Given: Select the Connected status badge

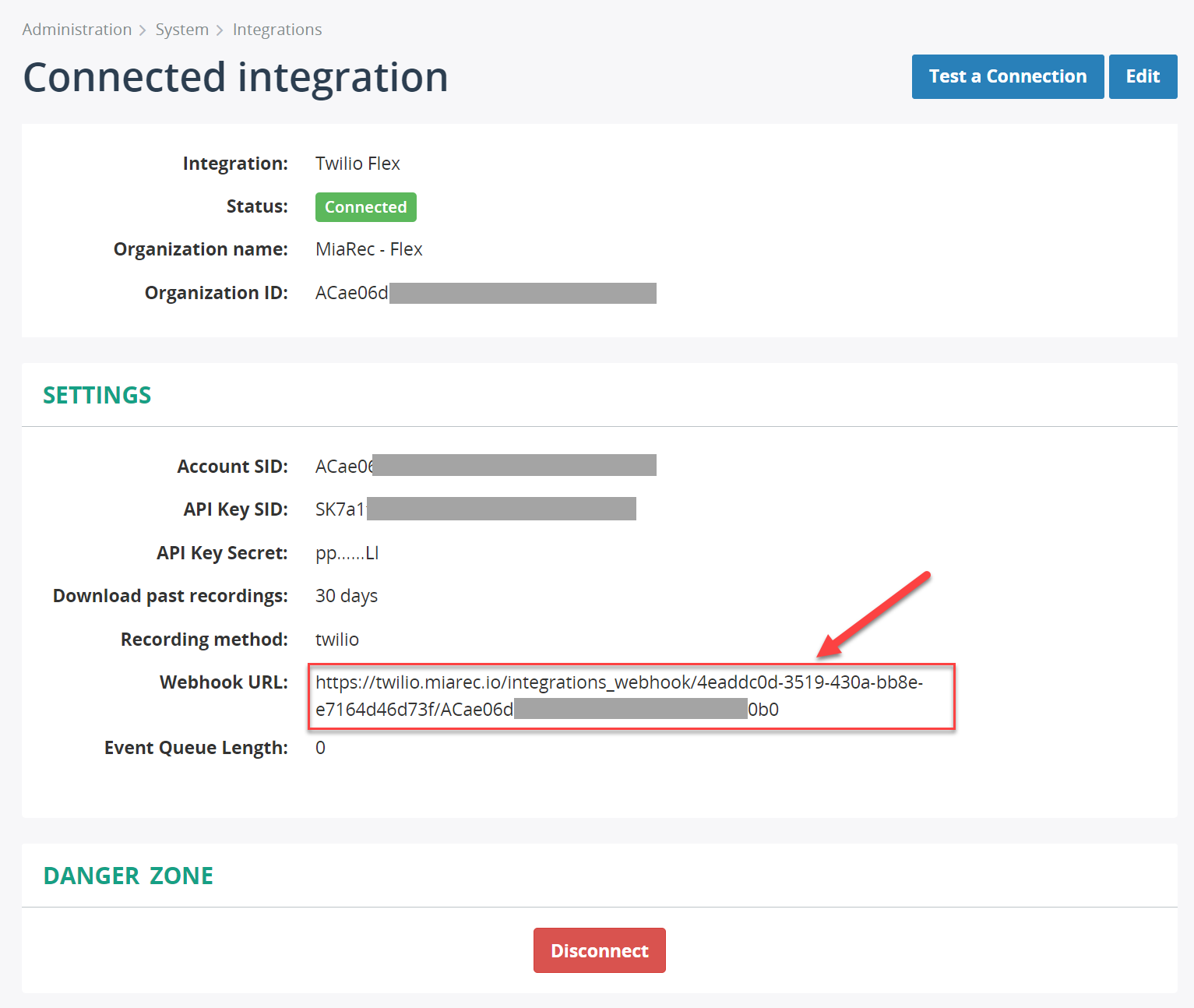Looking at the screenshot, I should (x=366, y=207).
